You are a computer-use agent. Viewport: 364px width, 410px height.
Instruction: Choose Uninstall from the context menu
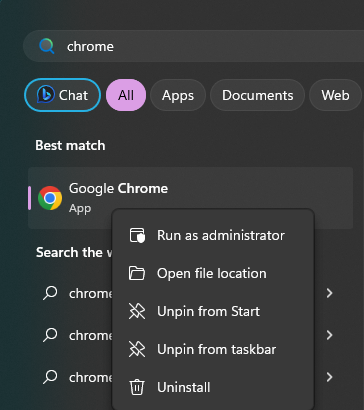point(213,387)
